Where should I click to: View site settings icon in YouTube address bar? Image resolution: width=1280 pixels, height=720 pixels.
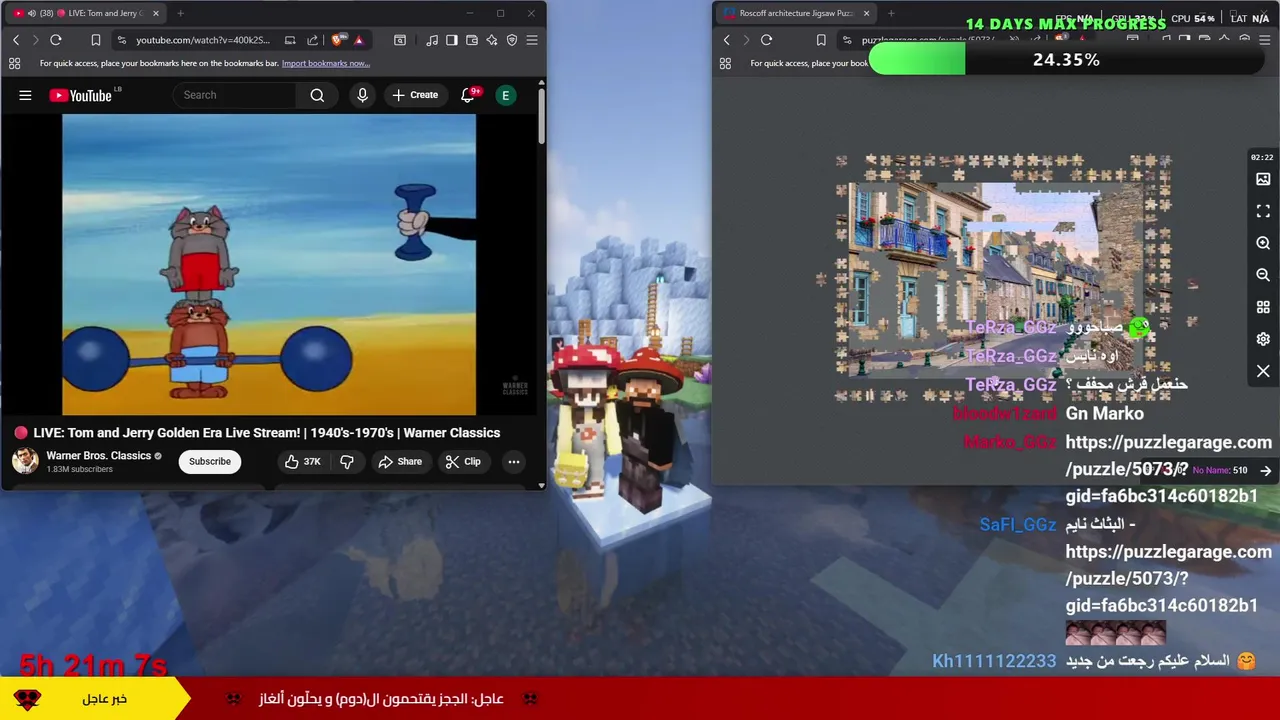122,40
